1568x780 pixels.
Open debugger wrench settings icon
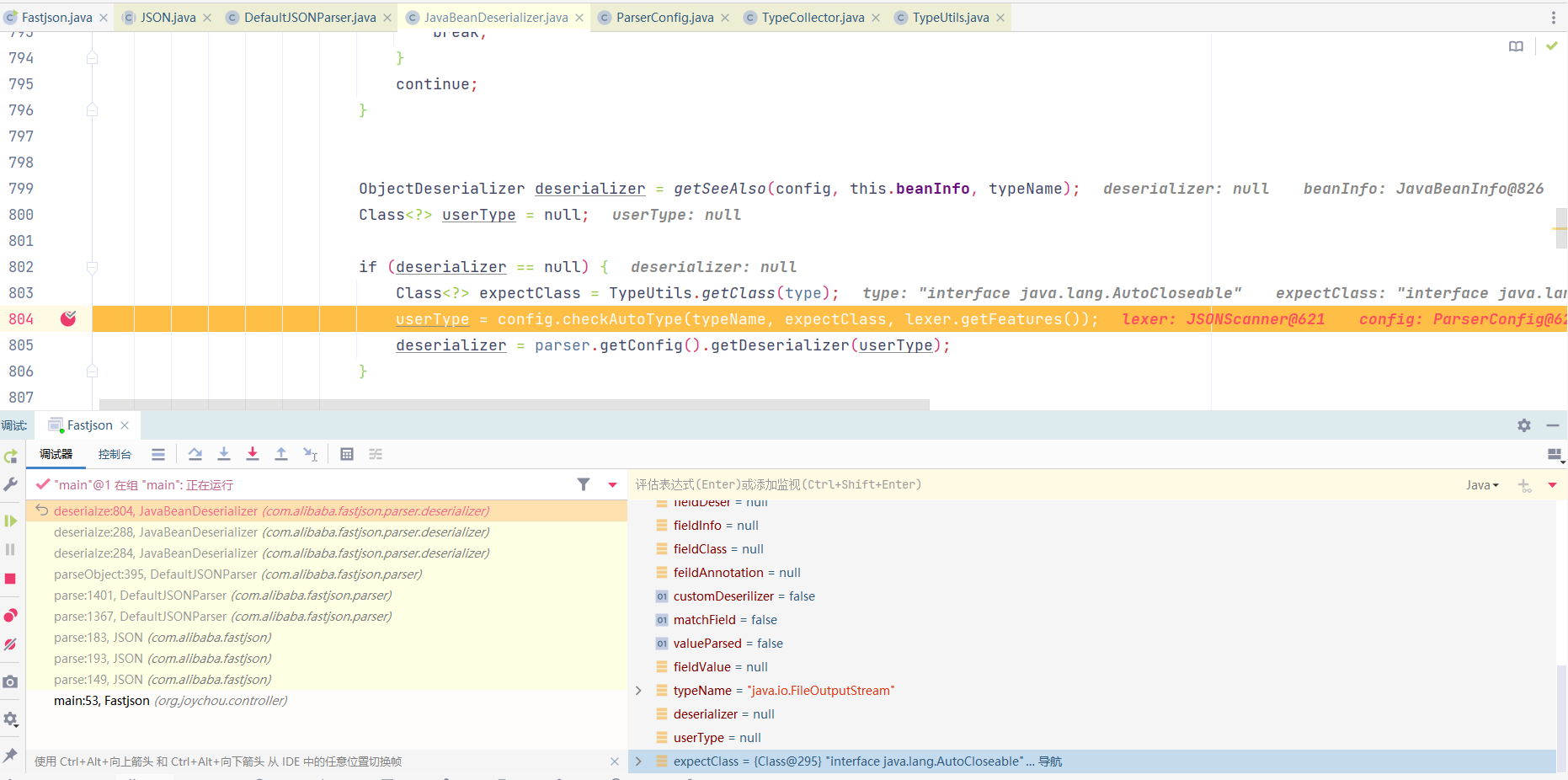10,484
